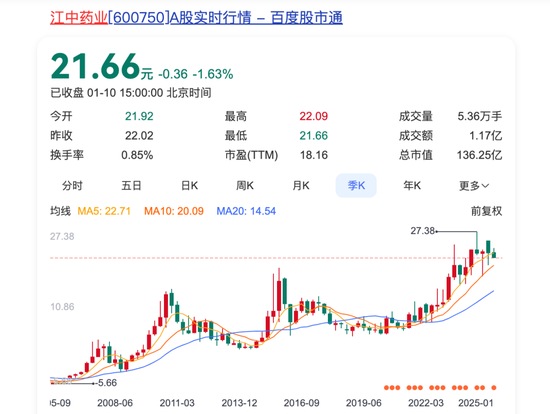
Task: Select the 周K chart tab
Action: 245,185
